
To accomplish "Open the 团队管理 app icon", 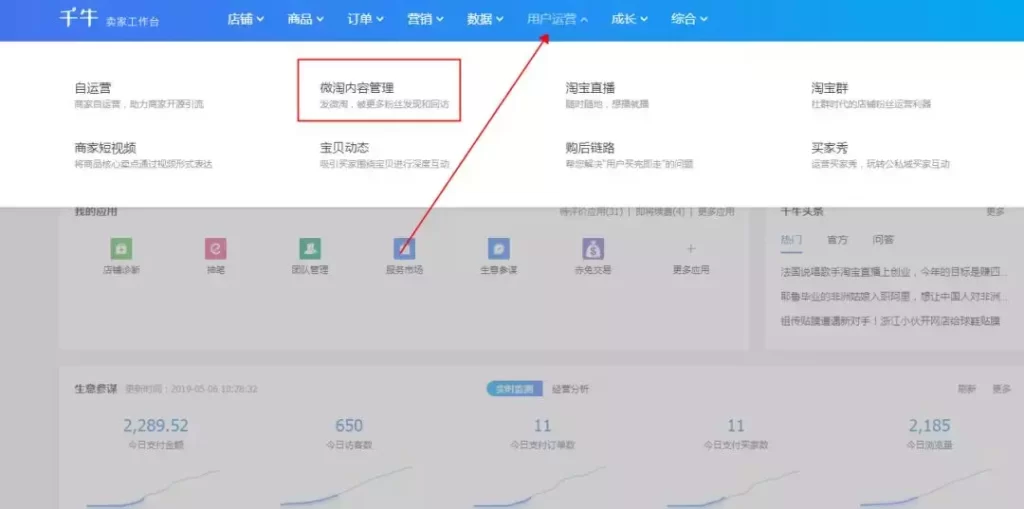I will 310,248.
